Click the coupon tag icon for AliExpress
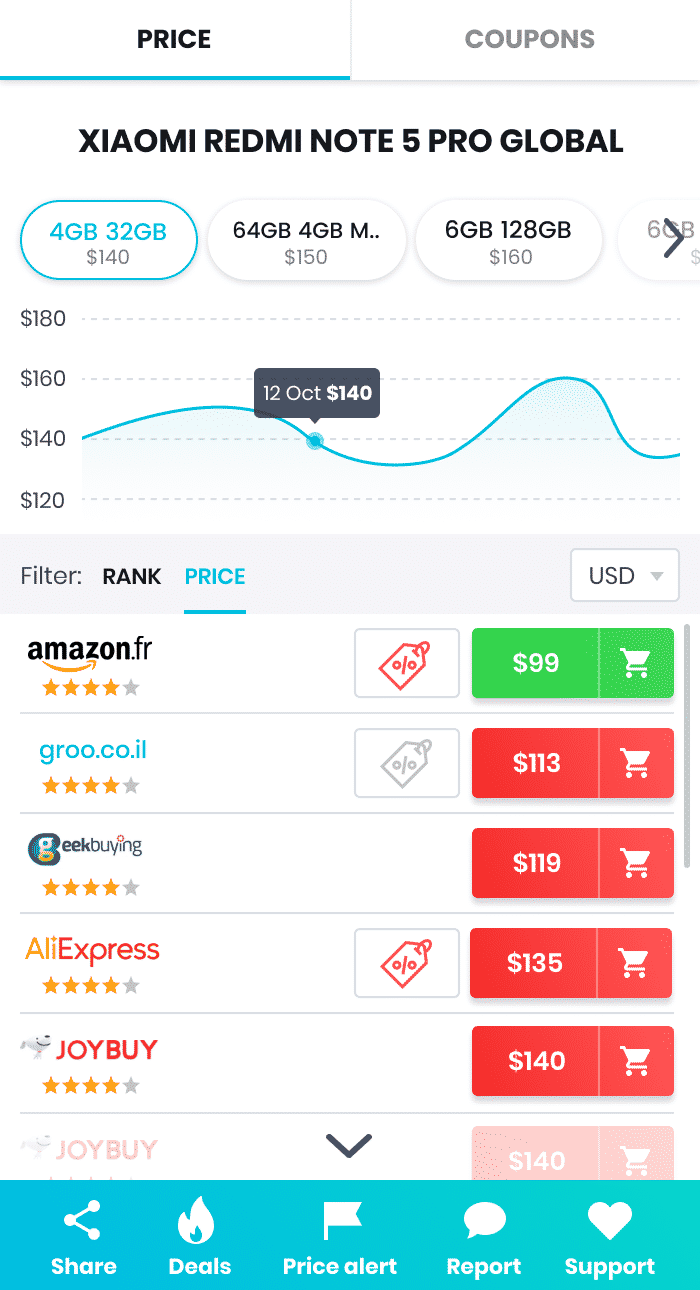The height and width of the screenshot is (1290, 700). click(407, 963)
